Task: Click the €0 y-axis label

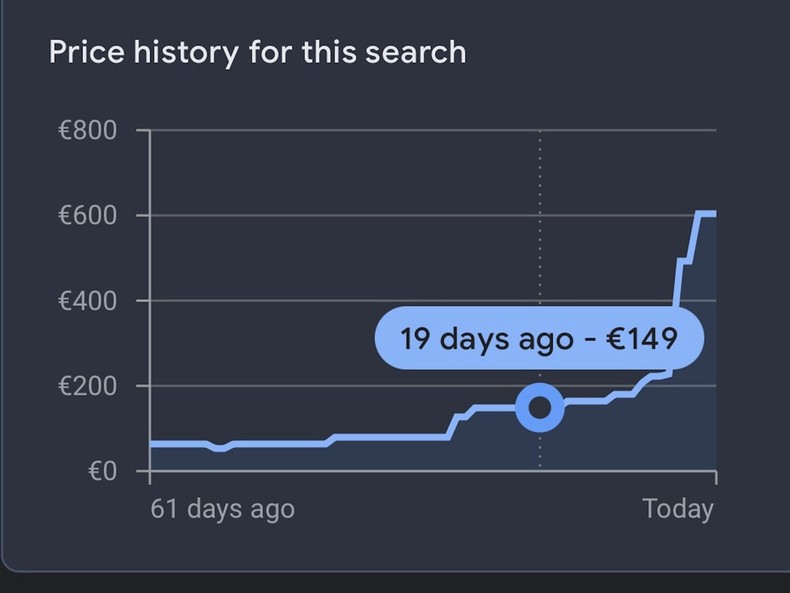Action: pyautogui.click(x=101, y=471)
